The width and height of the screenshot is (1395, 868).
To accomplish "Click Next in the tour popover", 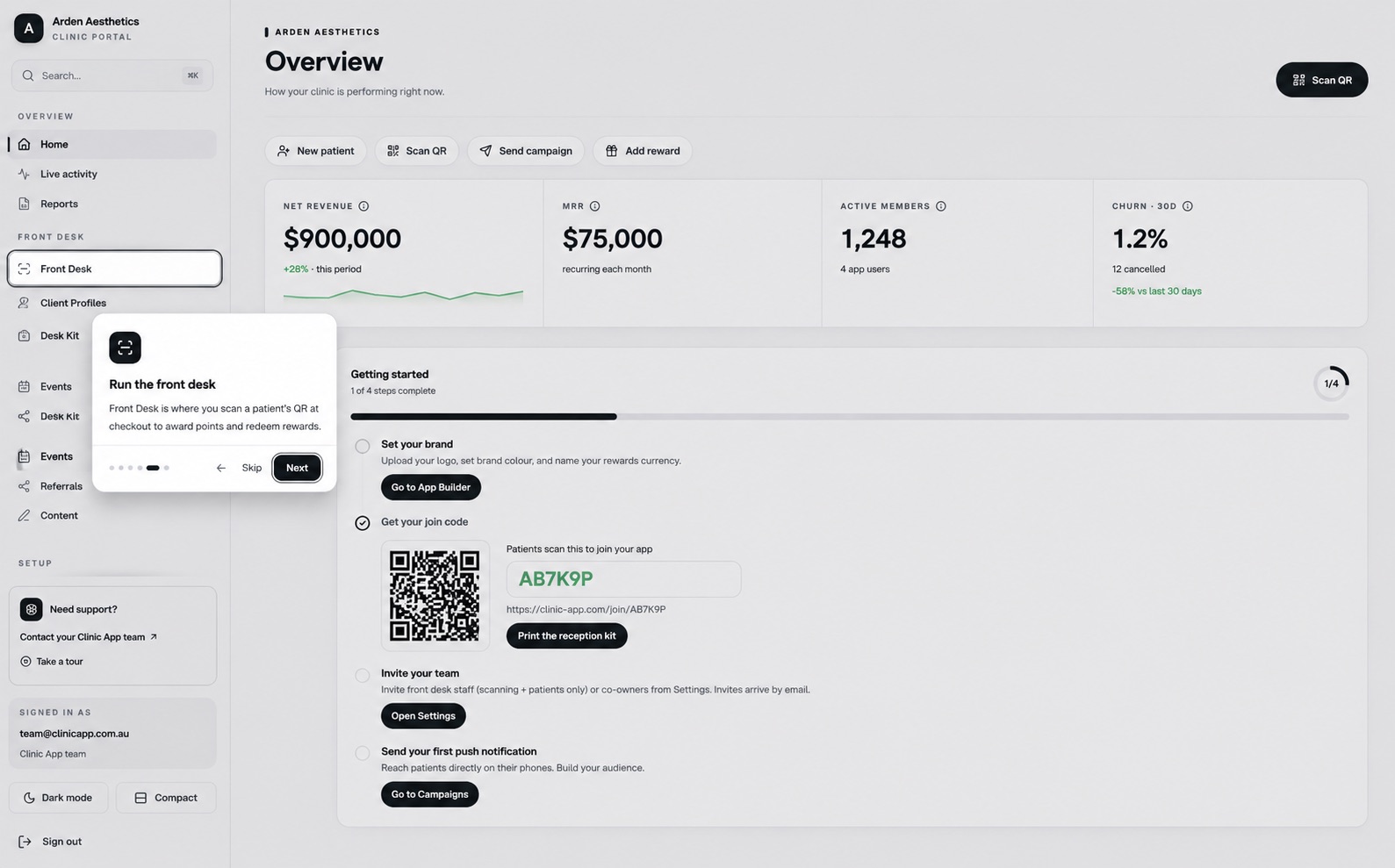I will pyautogui.click(x=297, y=468).
